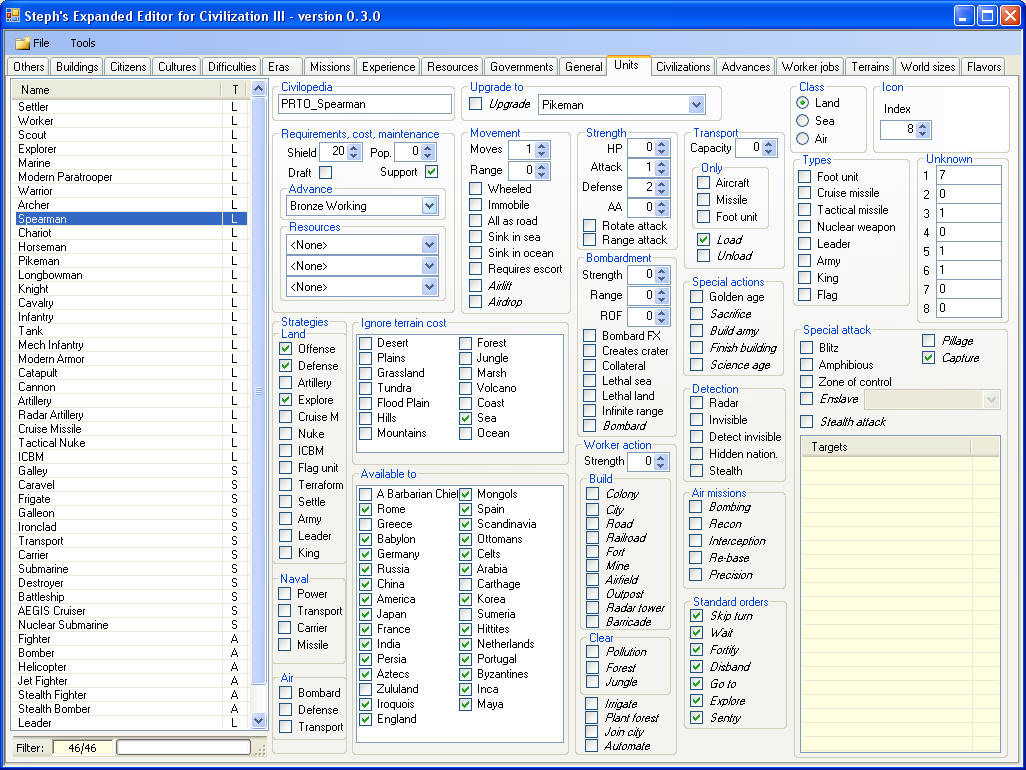Open the Advance Bronze Working dropdown
This screenshot has height=770, width=1026.
(x=429, y=206)
